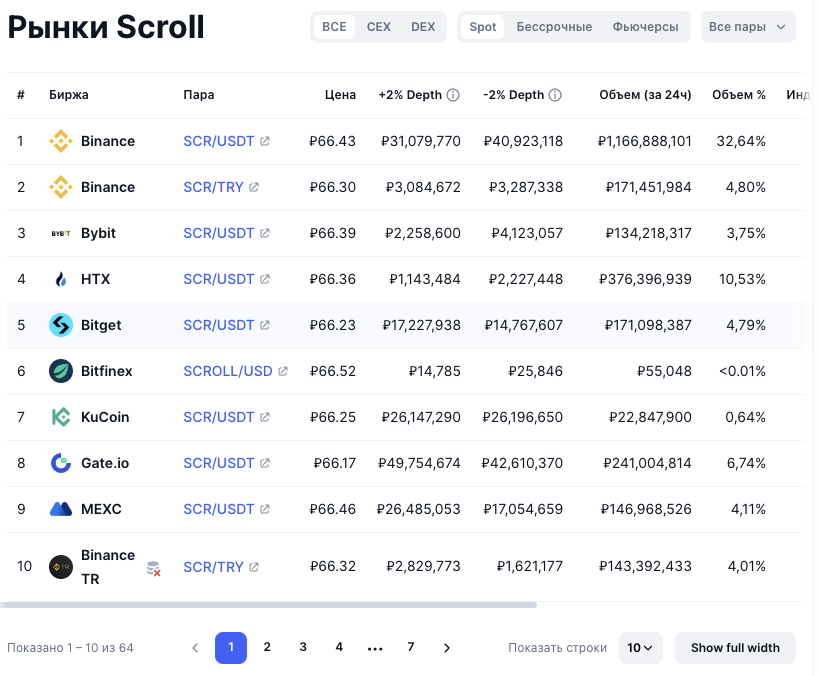
Task: Click external link icon for MEXC SCR/USDT
Action: (265, 509)
